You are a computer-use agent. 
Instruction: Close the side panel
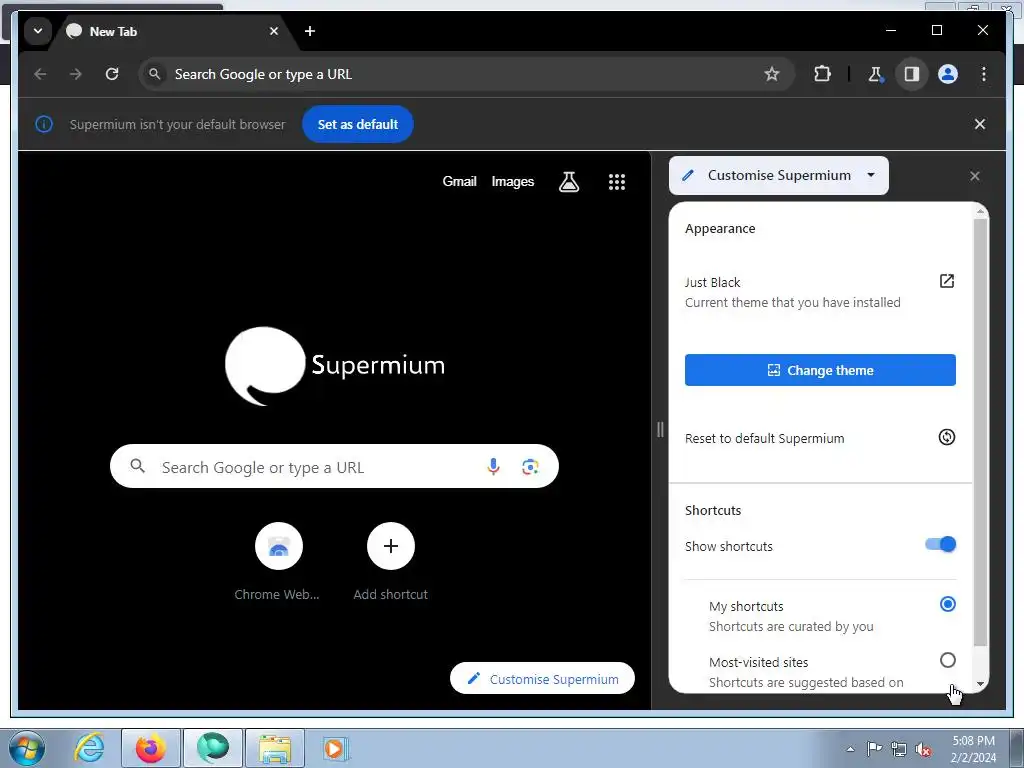coord(974,176)
